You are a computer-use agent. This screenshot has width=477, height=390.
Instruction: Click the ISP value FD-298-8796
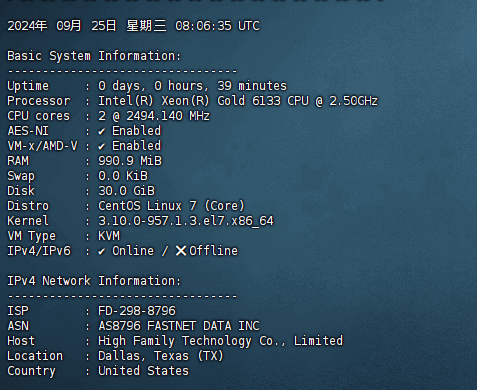(137, 311)
